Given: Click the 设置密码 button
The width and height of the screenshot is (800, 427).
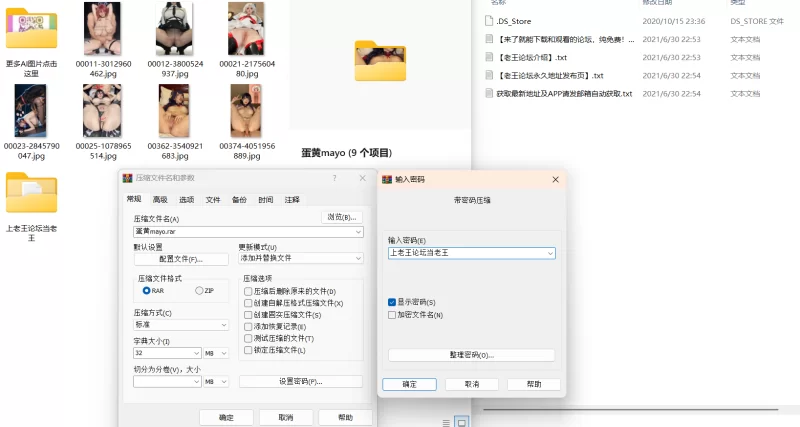Looking at the screenshot, I should (300, 382).
